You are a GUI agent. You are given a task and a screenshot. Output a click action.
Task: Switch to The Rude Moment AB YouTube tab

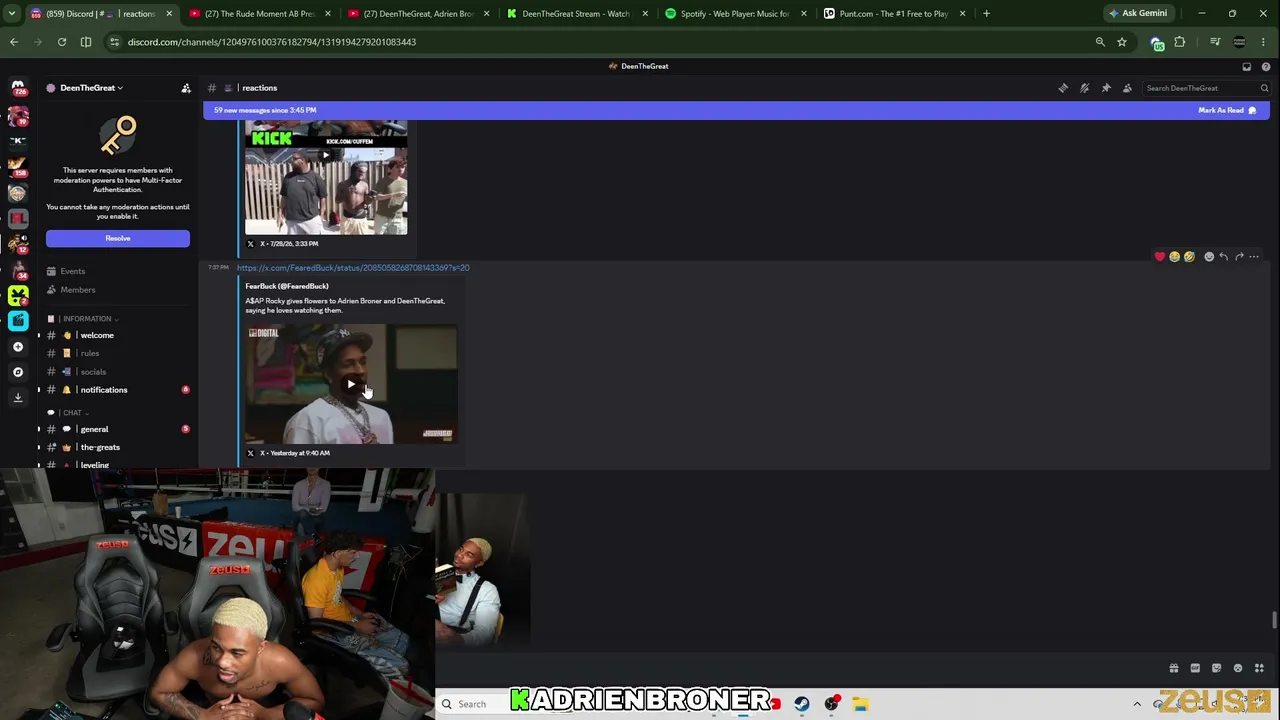(x=259, y=14)
